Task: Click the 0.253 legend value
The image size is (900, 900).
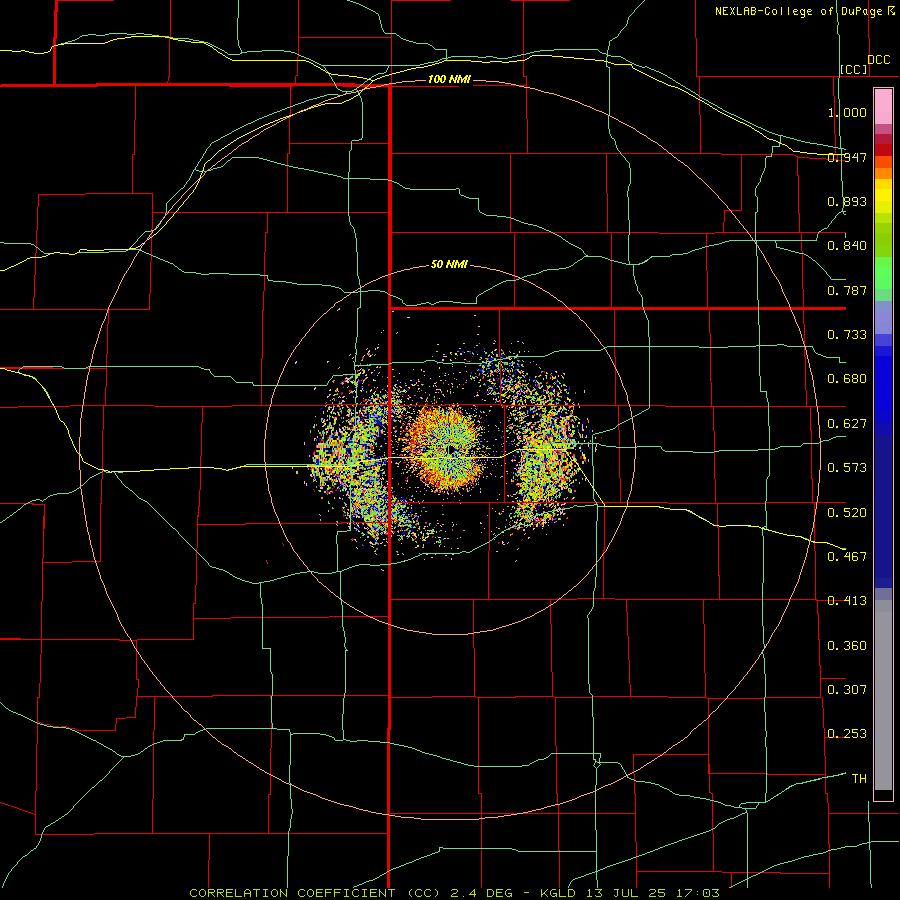Action: (x=847, y=734)
